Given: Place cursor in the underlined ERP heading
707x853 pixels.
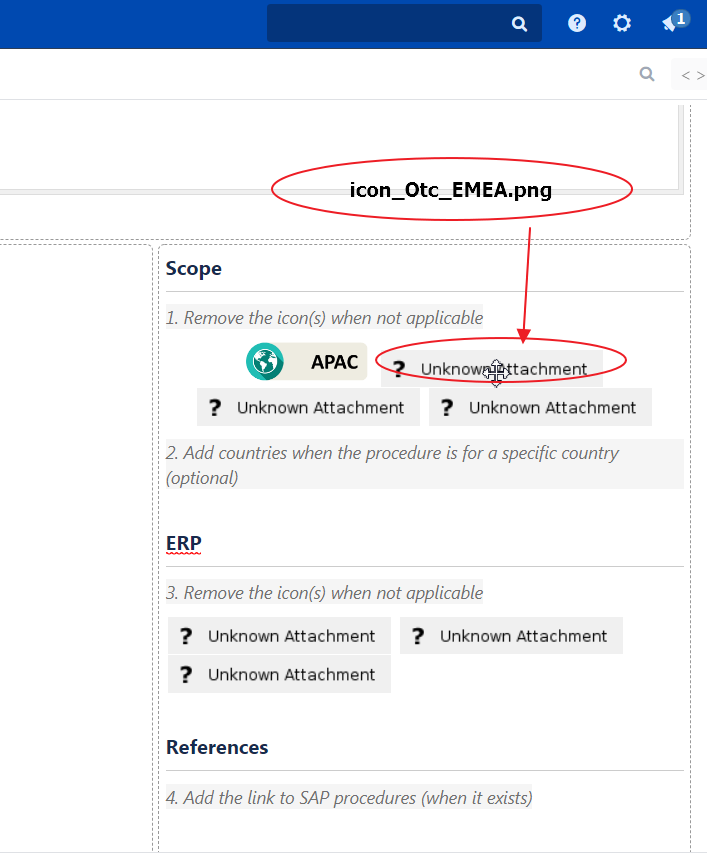Looking at the screenshot, I should tap(184, 544).
